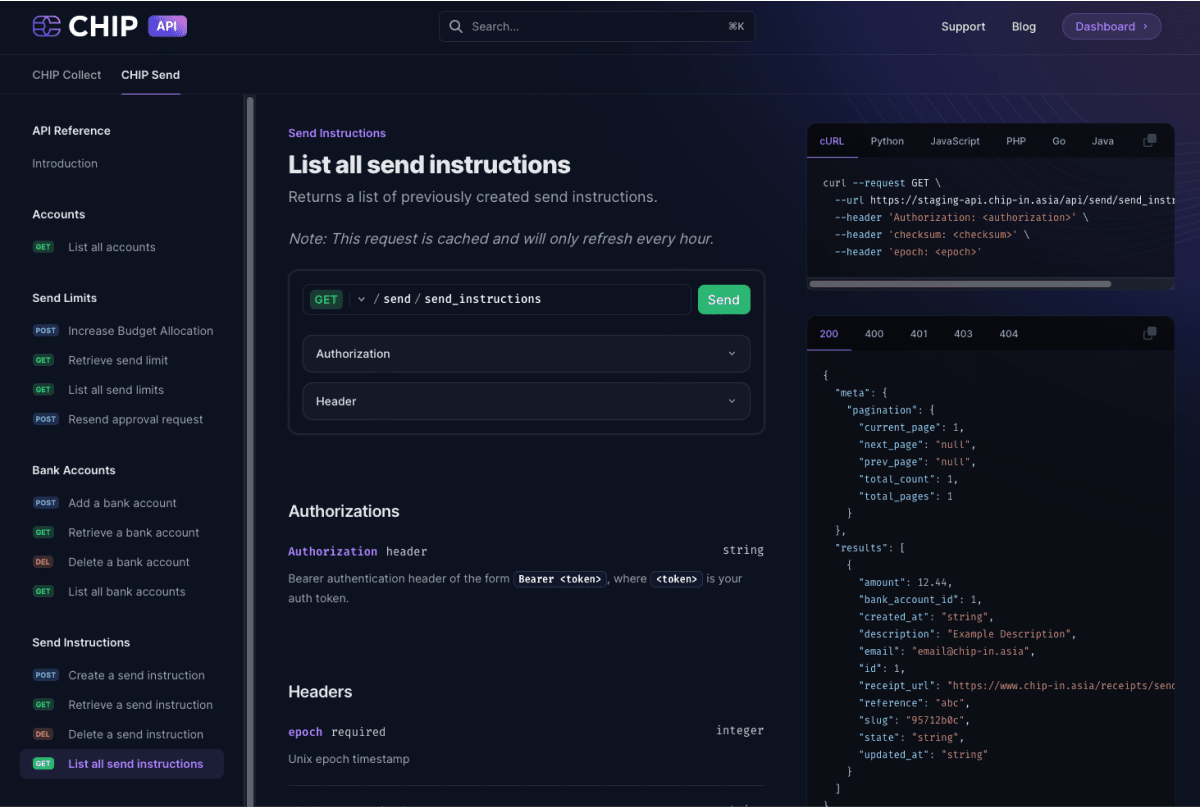The width and height of the screenshot is (1200, 808).
Task: Click the CHIP logo icon
Action: click(x=46, y=27)
